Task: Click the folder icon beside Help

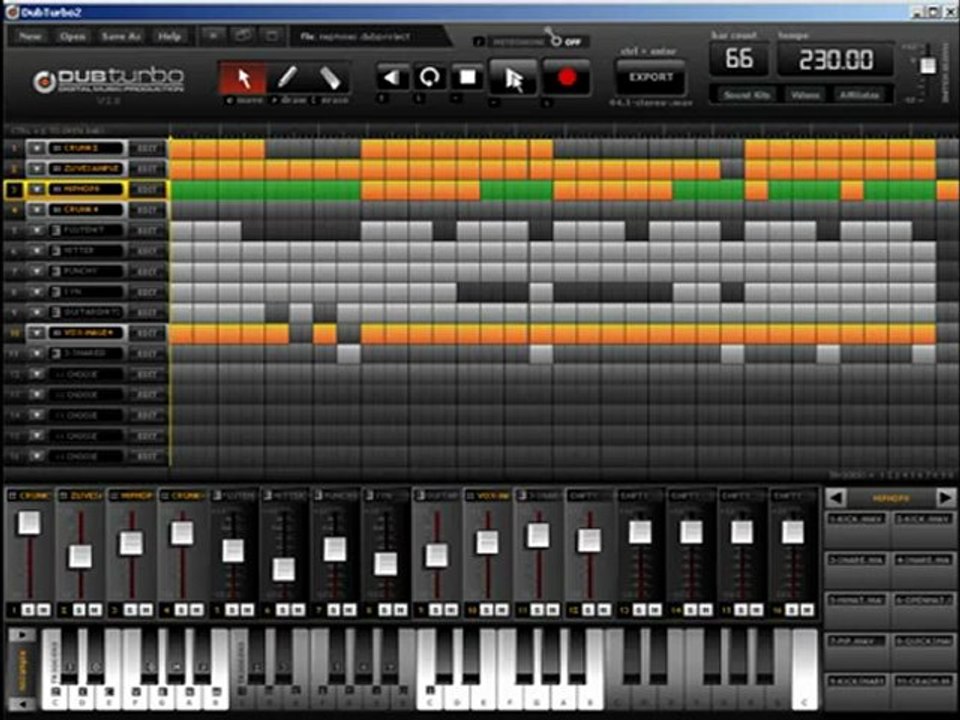Action: click(243, 36)
